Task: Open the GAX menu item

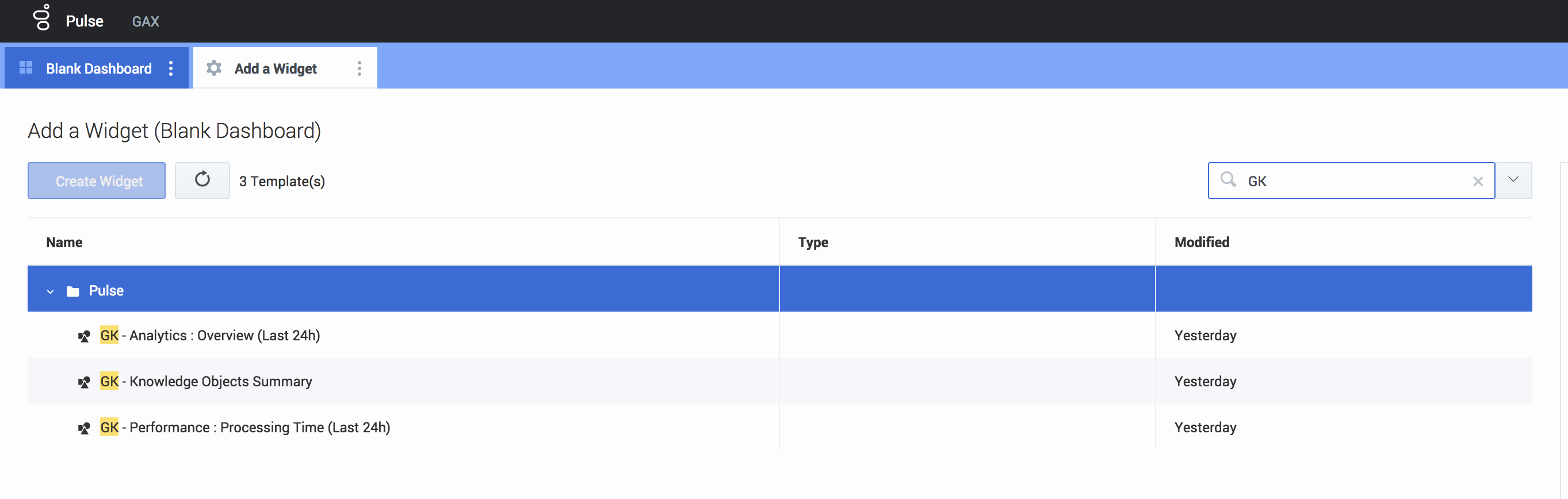Action: (146, 21)
